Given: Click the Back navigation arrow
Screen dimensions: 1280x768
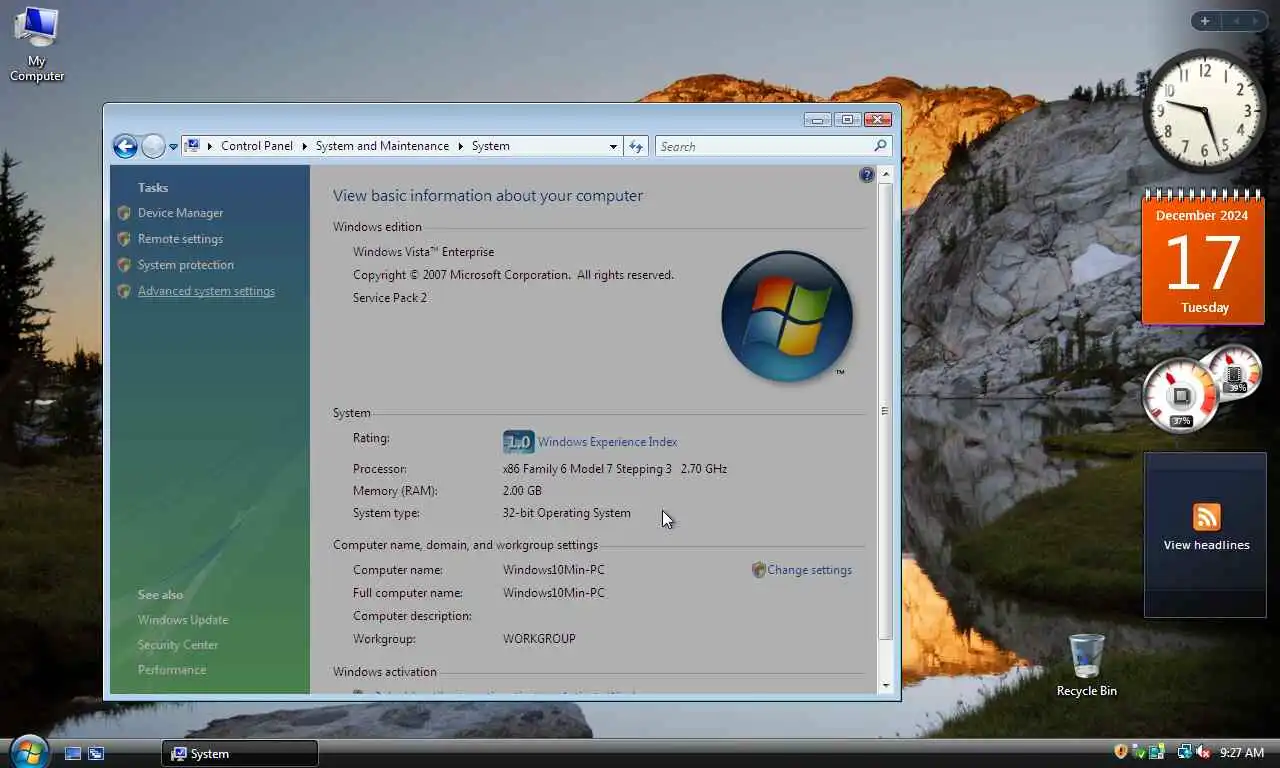Looking at the screenshot, I should pyautogui.click(x=125, y=147).
